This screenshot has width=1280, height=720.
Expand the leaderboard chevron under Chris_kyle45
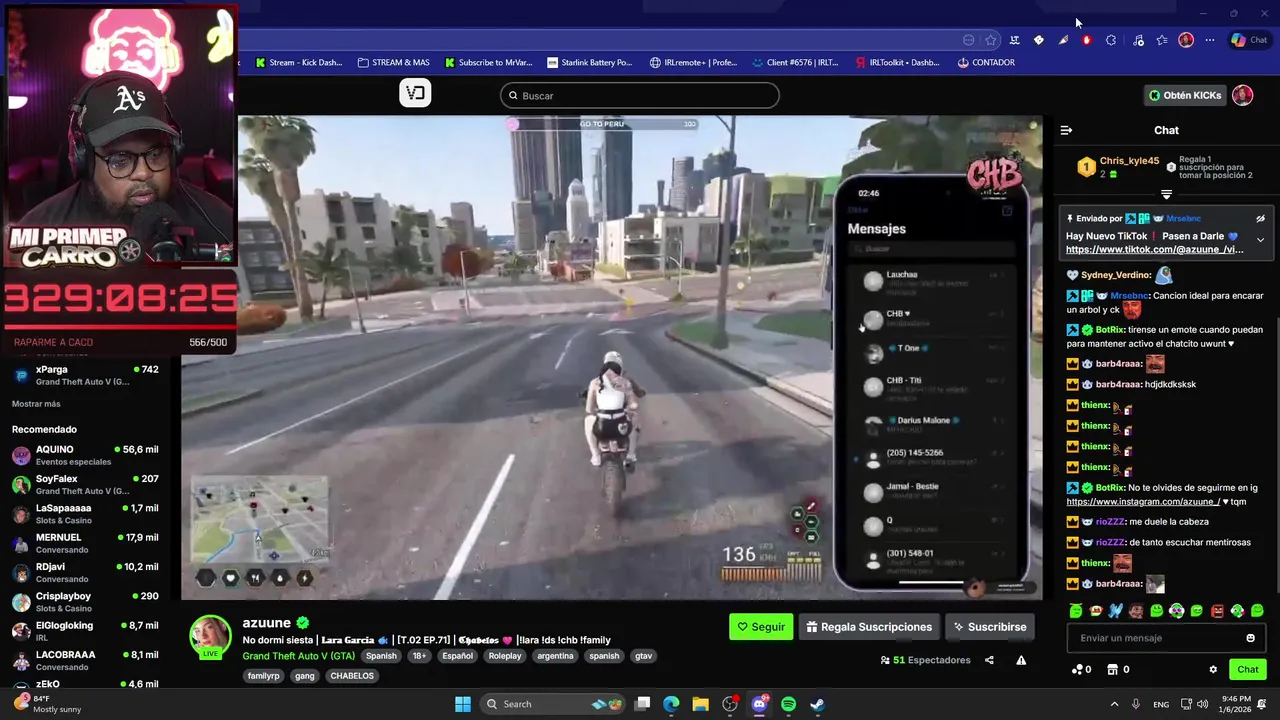click(1166, 195)
